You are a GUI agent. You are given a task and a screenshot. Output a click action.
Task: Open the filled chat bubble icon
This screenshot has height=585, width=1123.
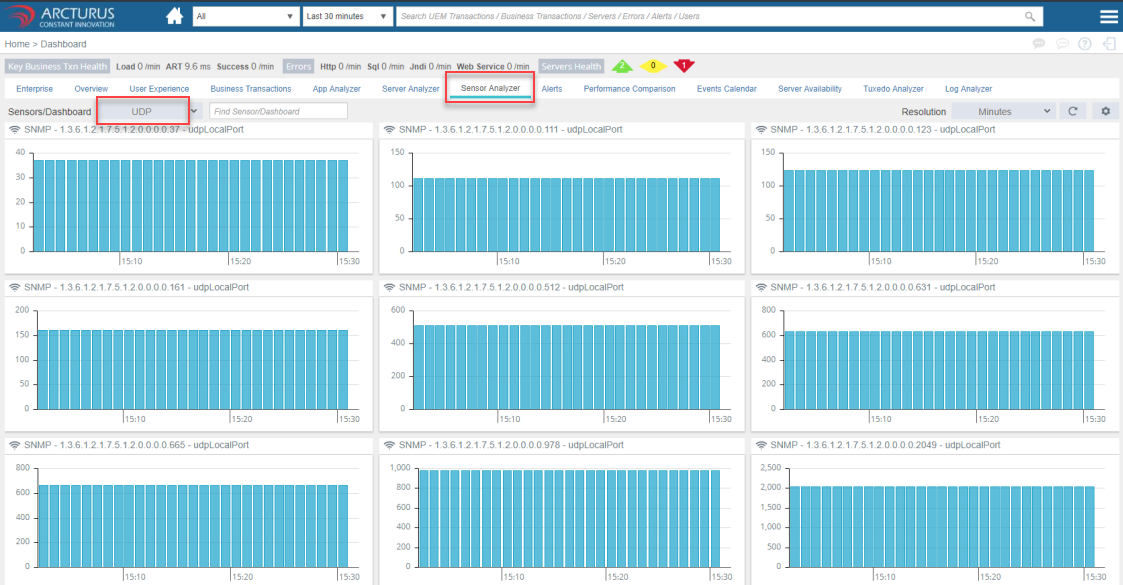click(x=1039, y=44)
